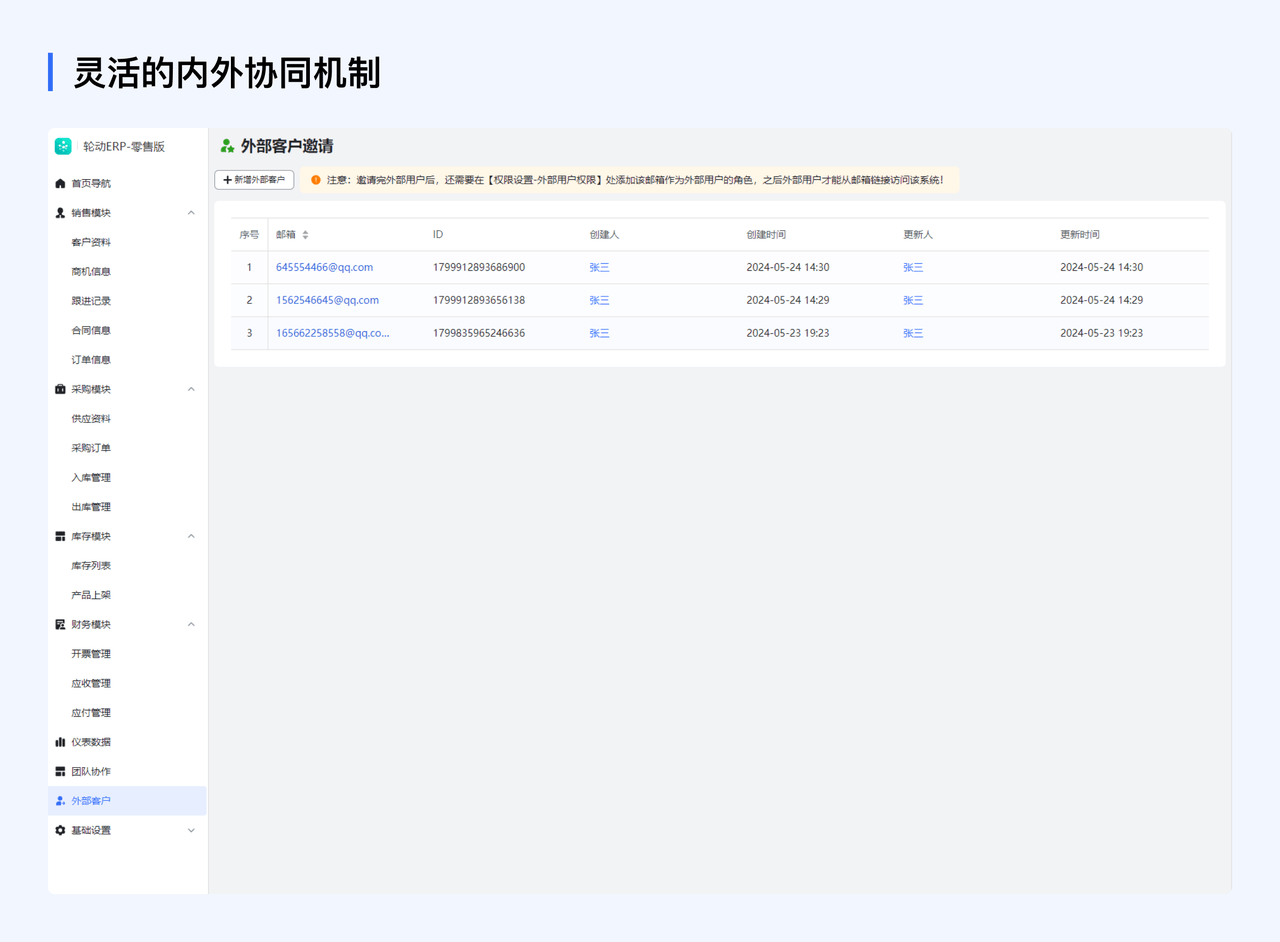
Task: Click the 轮动ERP app logo icon
Action: click(x=63, y=146)
